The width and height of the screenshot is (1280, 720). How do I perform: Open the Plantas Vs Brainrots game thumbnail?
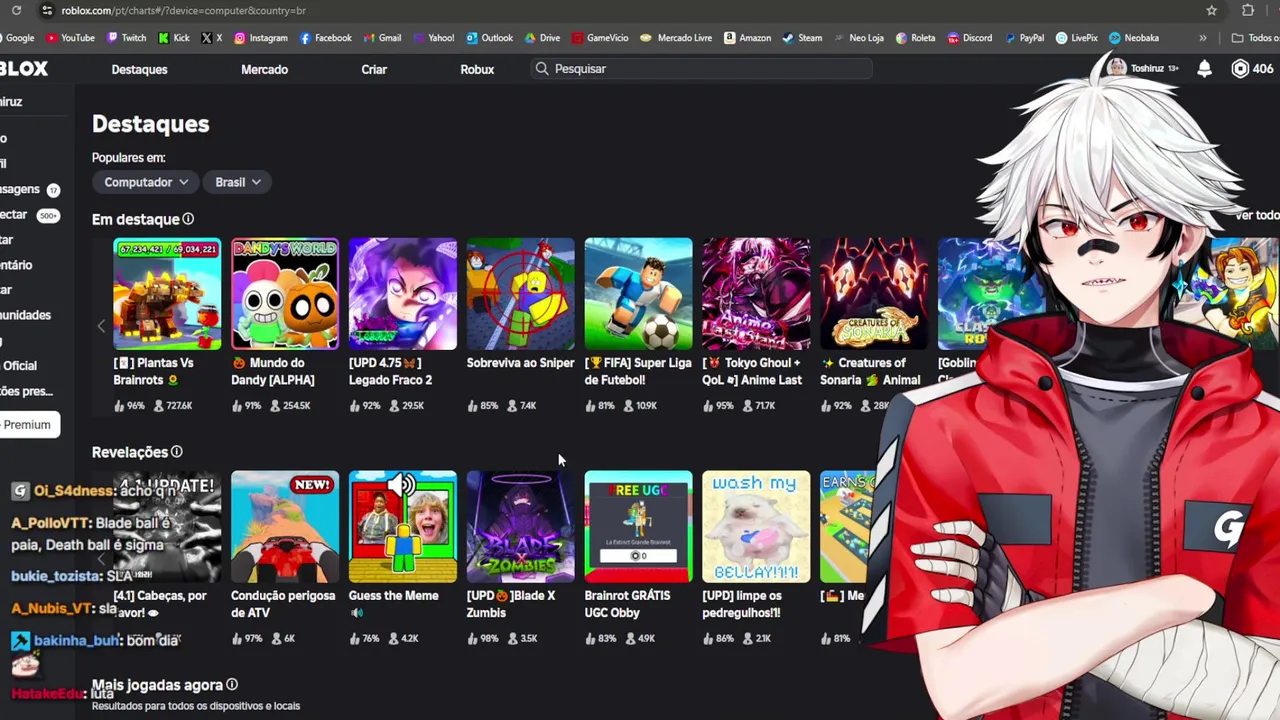coord(167,294)
